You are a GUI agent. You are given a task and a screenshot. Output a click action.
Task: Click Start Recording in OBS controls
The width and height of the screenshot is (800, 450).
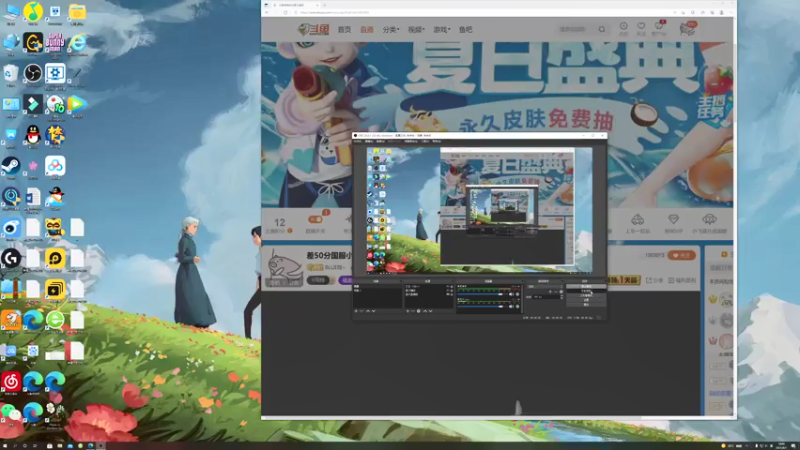pyautogui.click(x=586, y=291)
